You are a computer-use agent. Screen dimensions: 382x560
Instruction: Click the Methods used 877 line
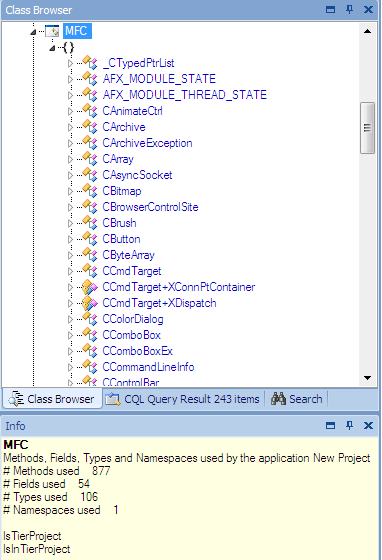(x=57, y=471)
